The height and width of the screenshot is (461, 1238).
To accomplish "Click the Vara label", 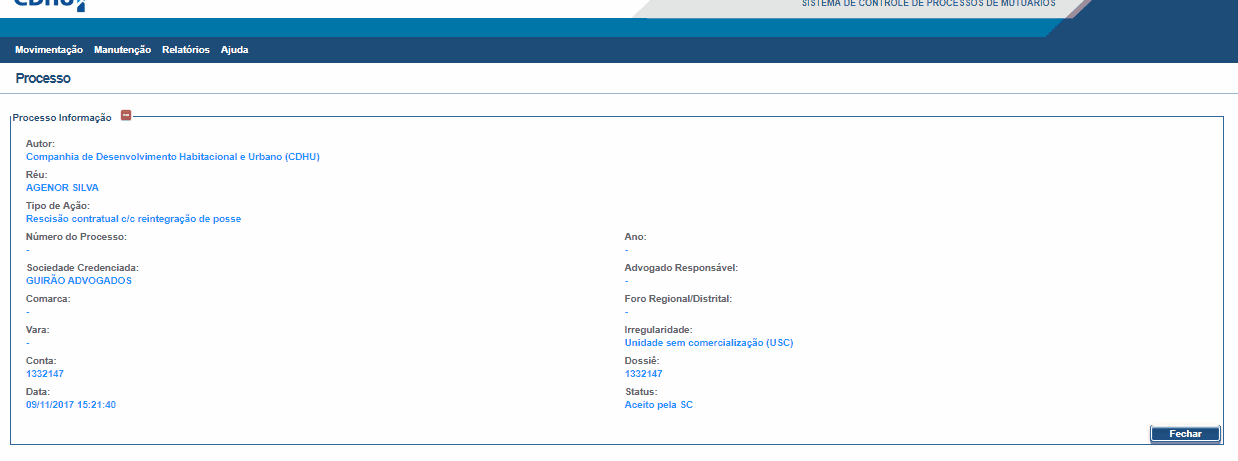I will point(38,330).
